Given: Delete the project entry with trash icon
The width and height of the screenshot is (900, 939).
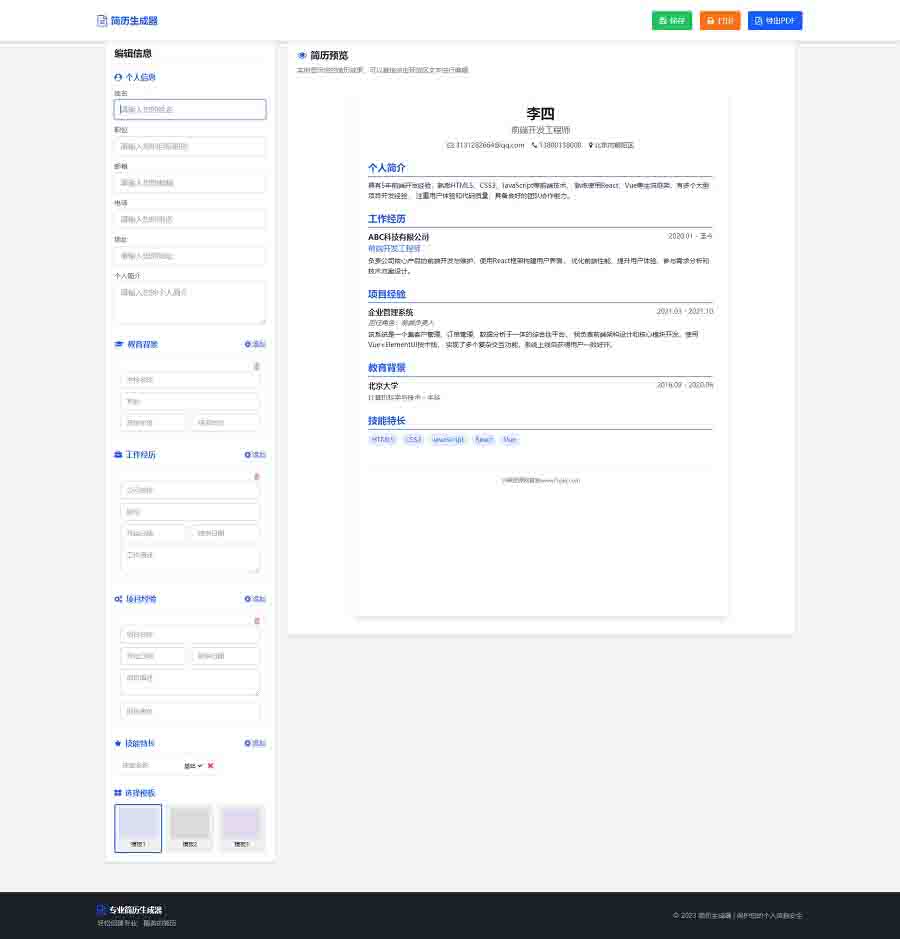Looking at the screenshot, I should coord(257,621).
